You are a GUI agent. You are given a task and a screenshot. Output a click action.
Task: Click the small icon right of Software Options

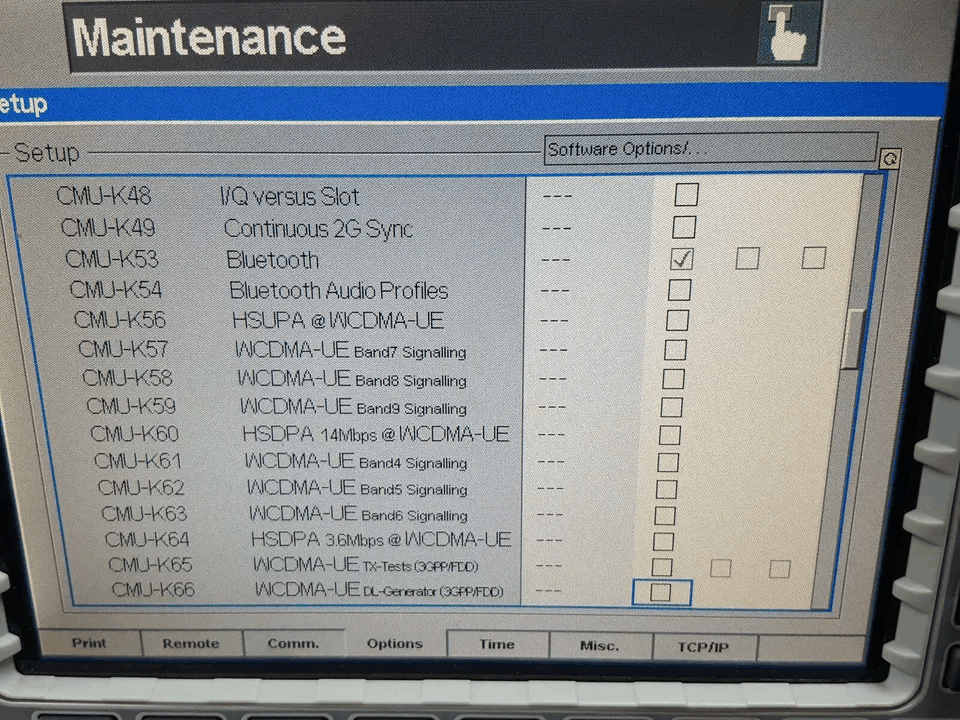pos(889,158)
